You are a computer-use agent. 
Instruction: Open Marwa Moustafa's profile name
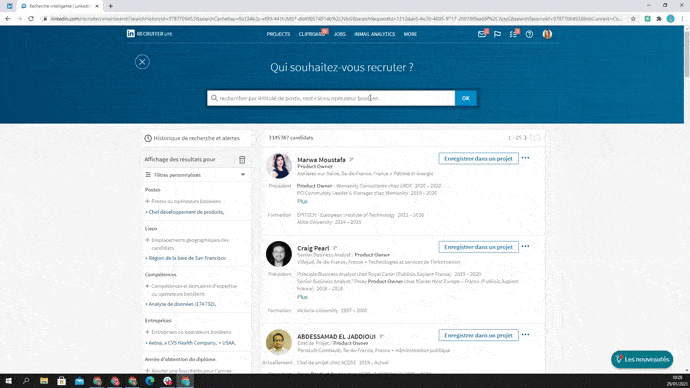(321, 160)
